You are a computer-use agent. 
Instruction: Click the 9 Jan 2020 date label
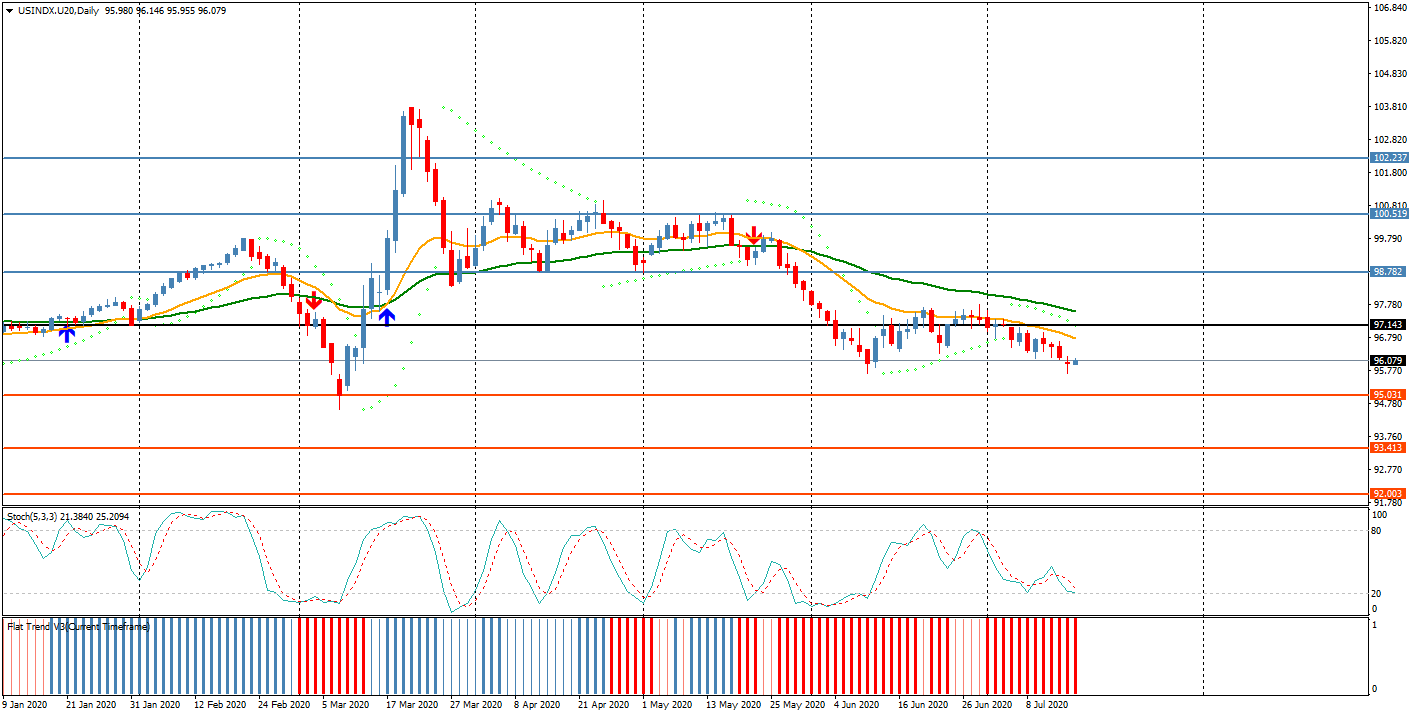[x=24, y=704]
